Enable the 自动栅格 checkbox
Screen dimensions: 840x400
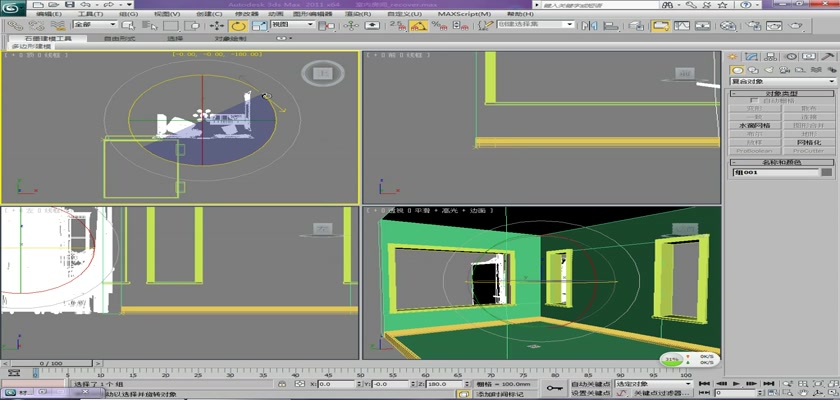coord(754,100)
